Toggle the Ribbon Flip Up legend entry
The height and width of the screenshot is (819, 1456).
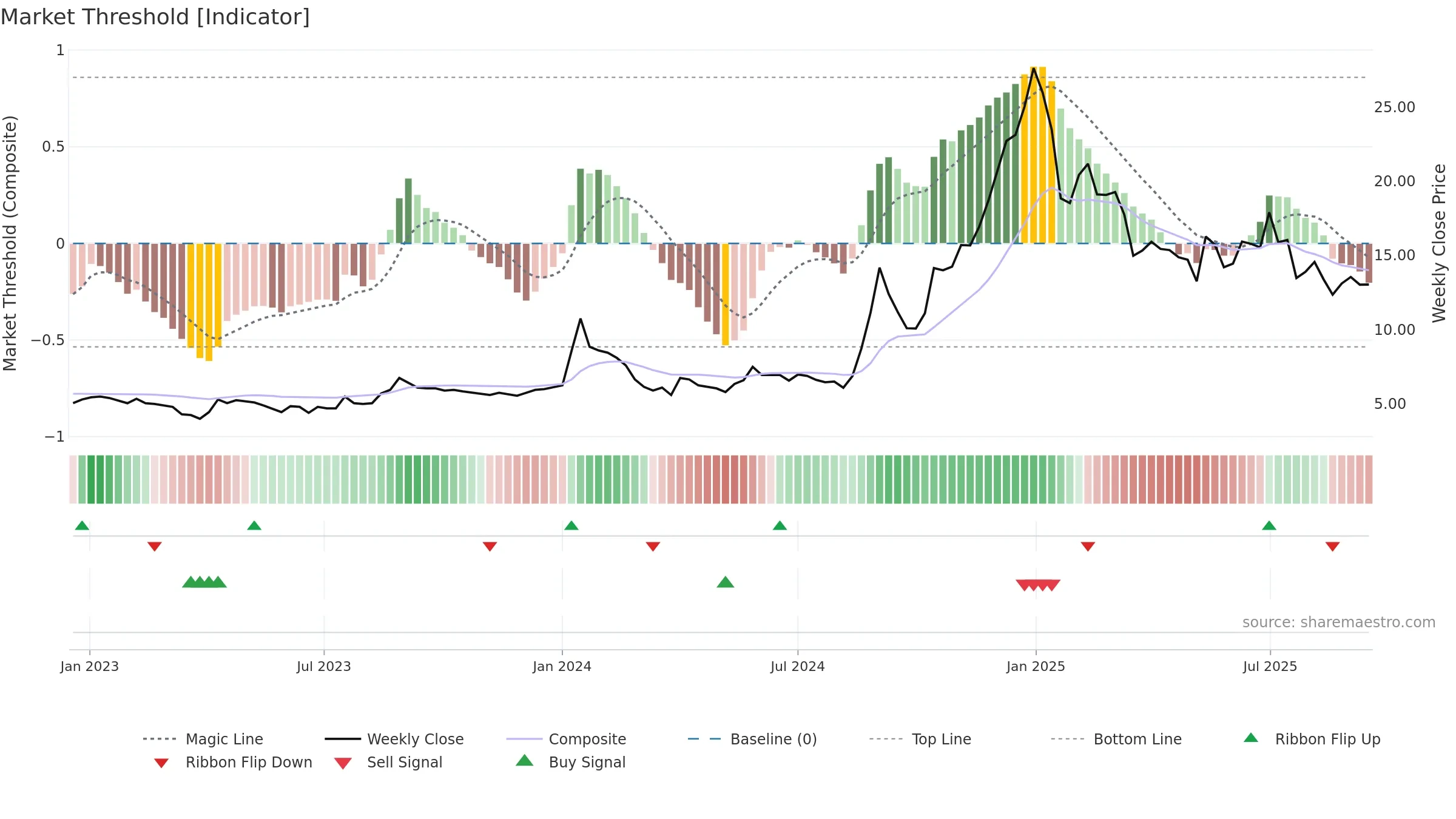(x=1312, y=739)
